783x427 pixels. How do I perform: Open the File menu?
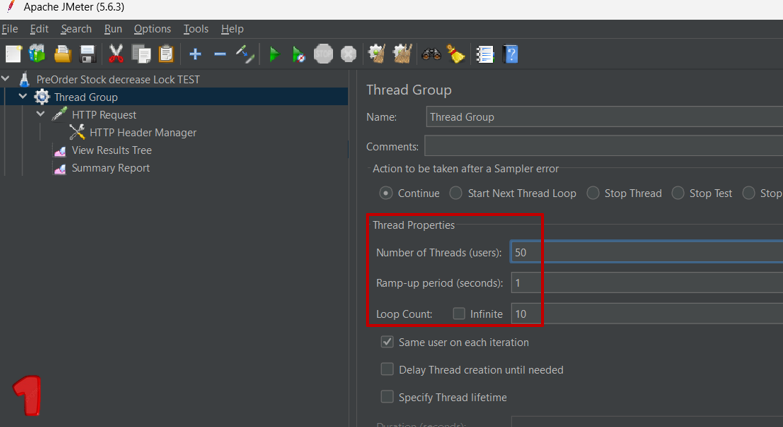coord(9,29)
